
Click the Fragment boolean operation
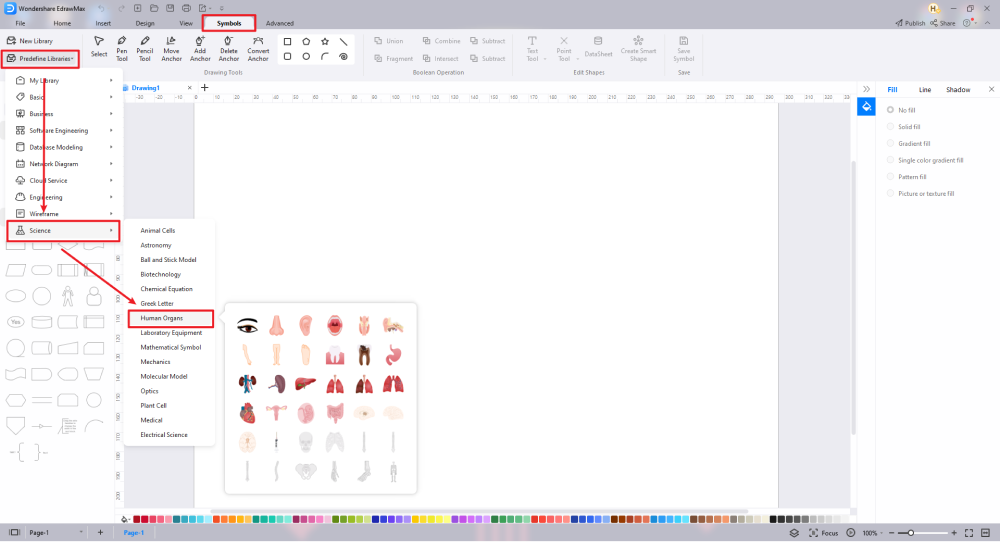pyautogui.click(x=393, y=59)
